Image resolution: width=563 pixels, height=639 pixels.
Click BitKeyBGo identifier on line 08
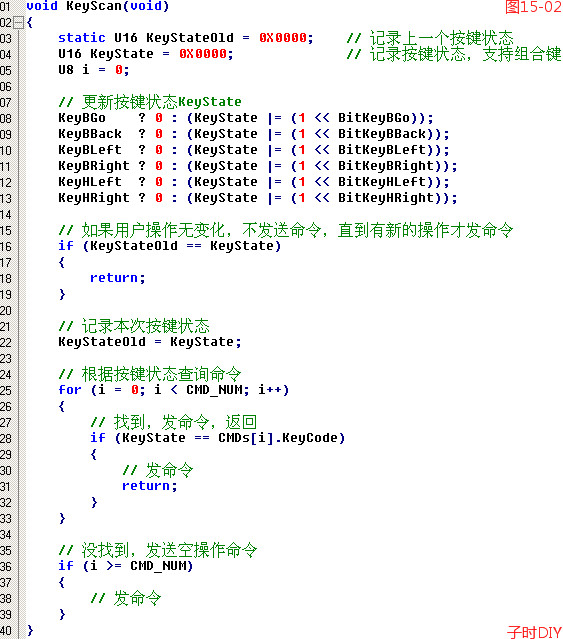374,118
